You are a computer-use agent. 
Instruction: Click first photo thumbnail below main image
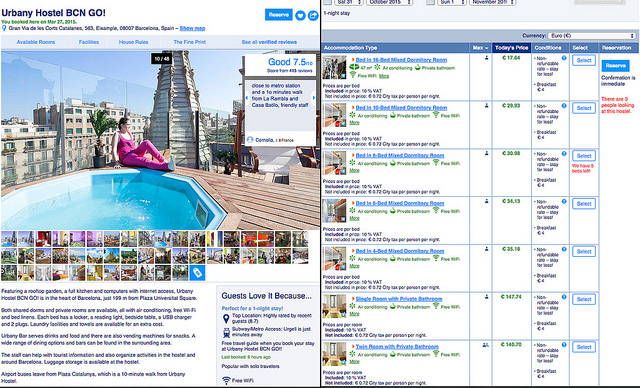9,239
